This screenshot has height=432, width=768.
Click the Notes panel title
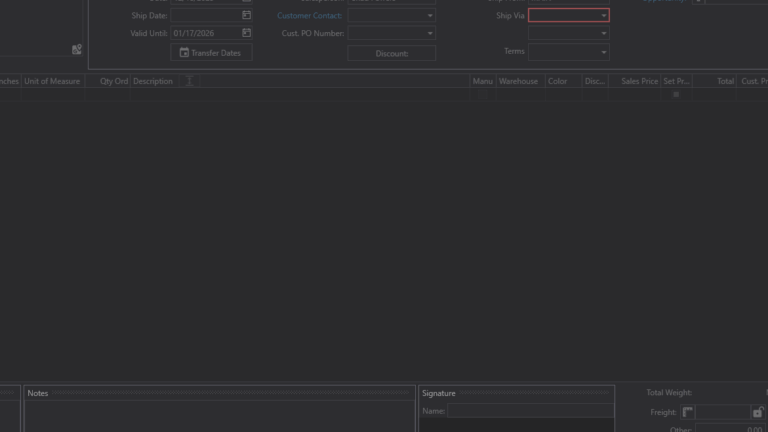pos(38,393)
